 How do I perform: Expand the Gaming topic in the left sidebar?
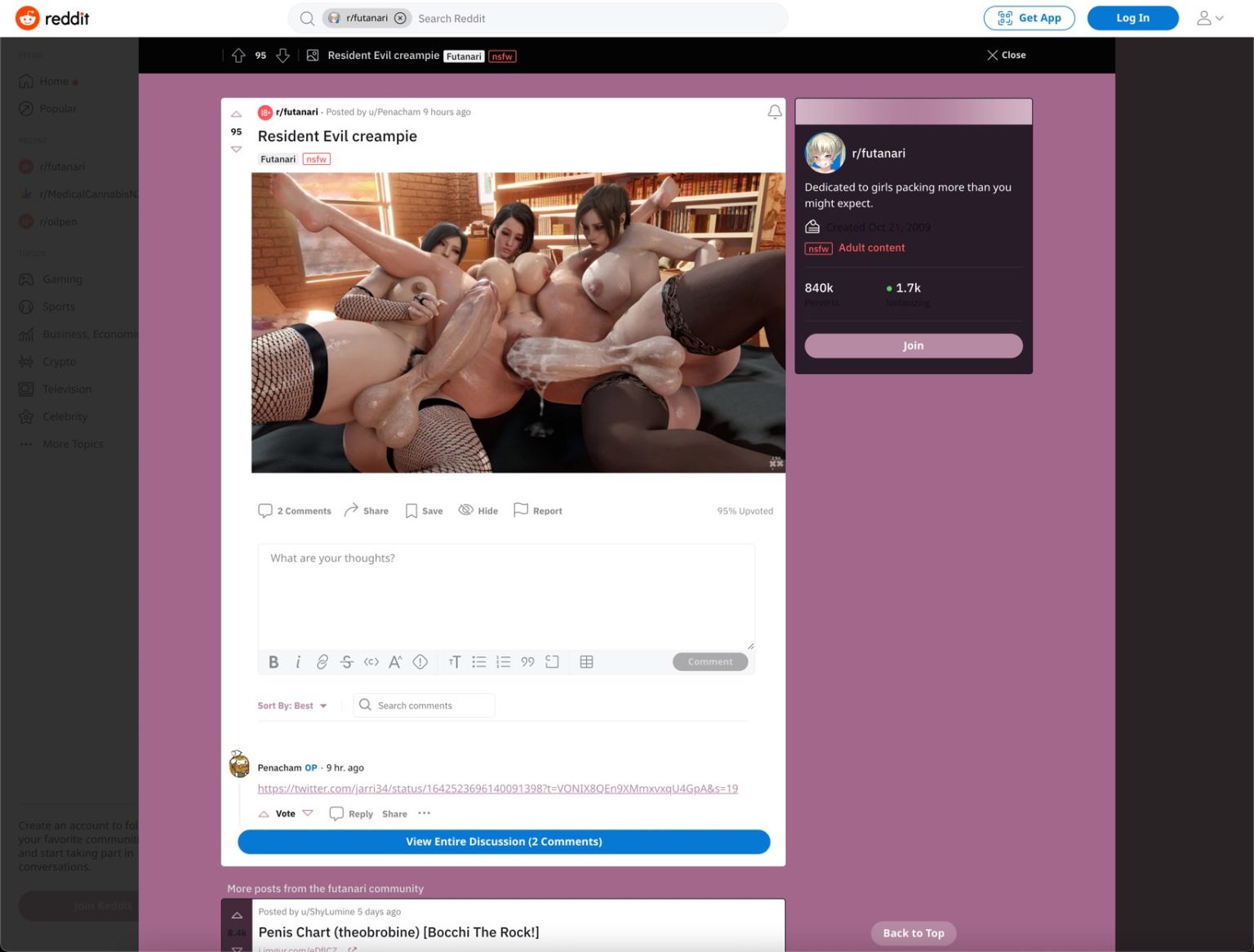pos(51,279)
